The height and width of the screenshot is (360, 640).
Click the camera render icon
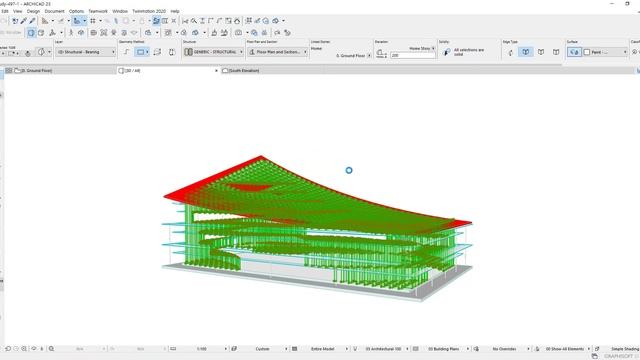239,33
